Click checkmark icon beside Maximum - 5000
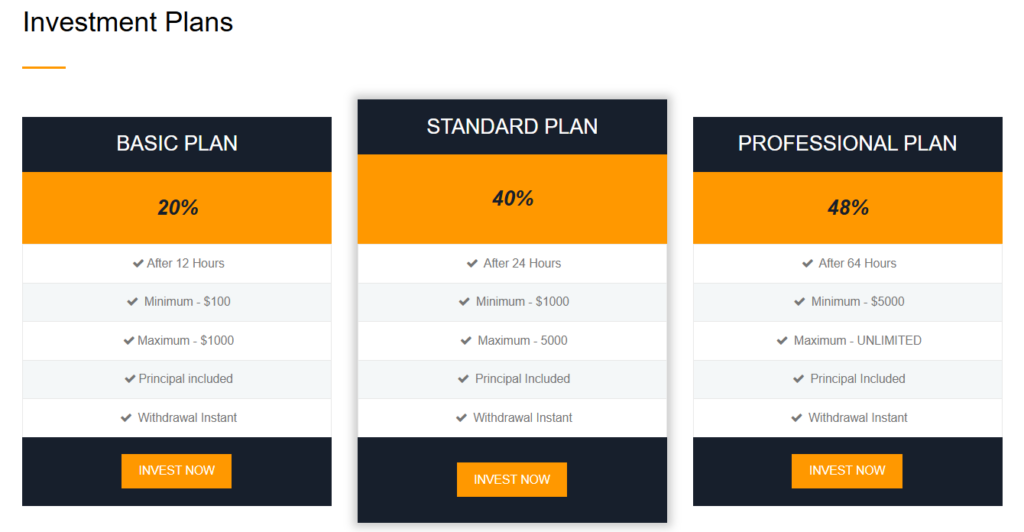Image resolution: width=1024 pixels, height=532 pixels. pyautogui.click(x=466, y=340)
